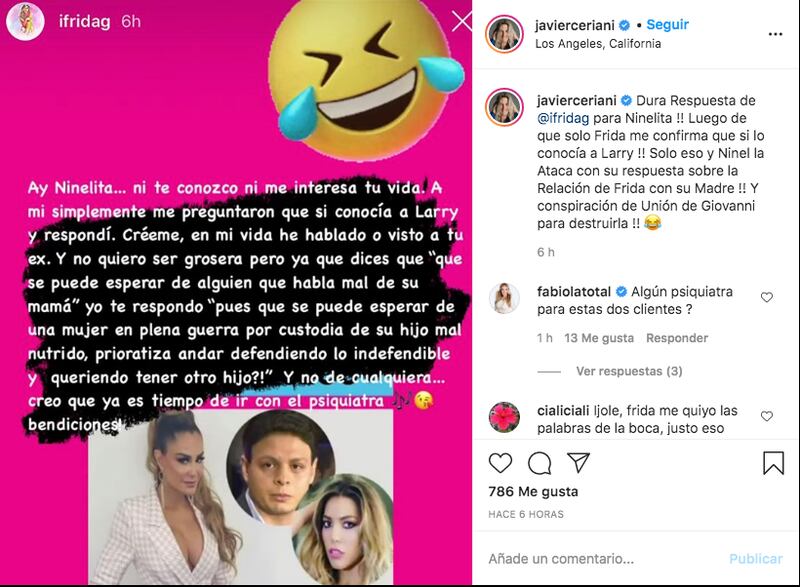
Task: Open cialiciali's flower avatar
Action: 504,417
